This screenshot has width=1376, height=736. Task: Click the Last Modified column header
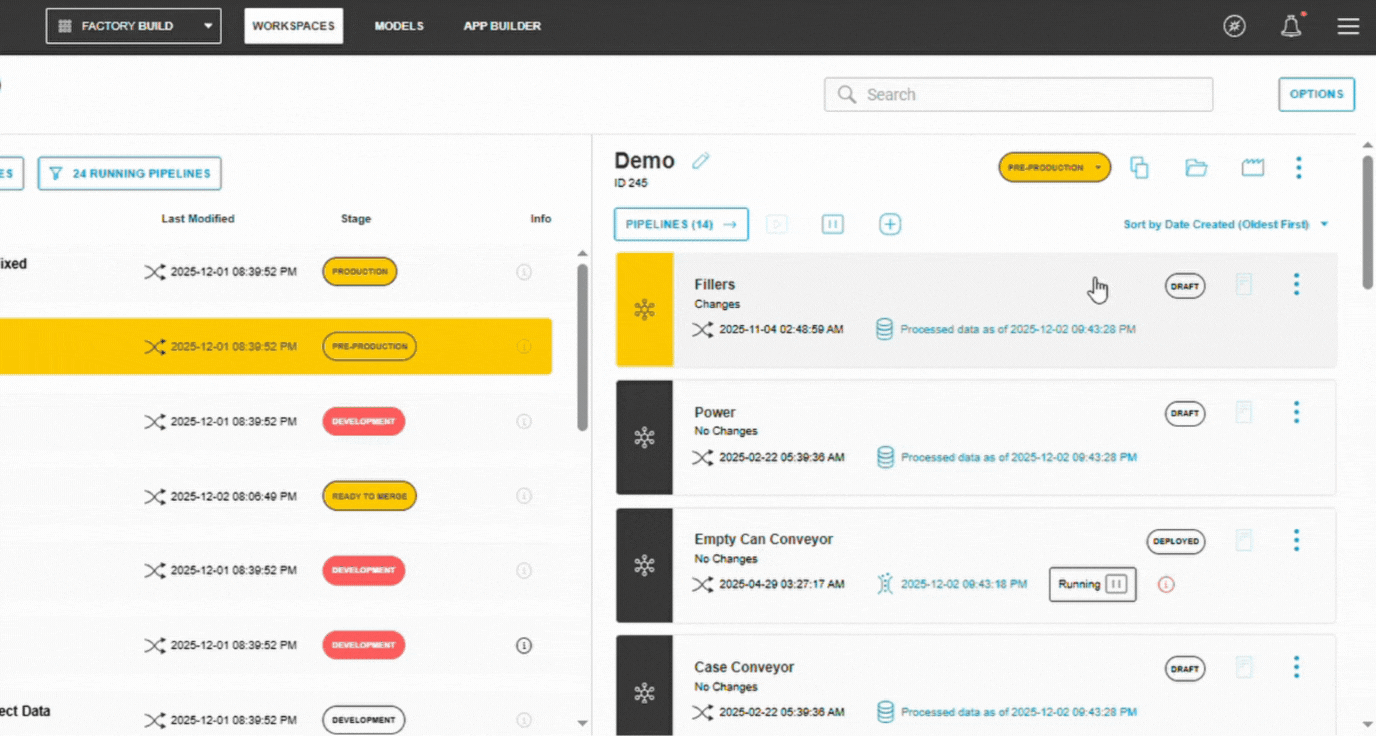tap(198, 218)
